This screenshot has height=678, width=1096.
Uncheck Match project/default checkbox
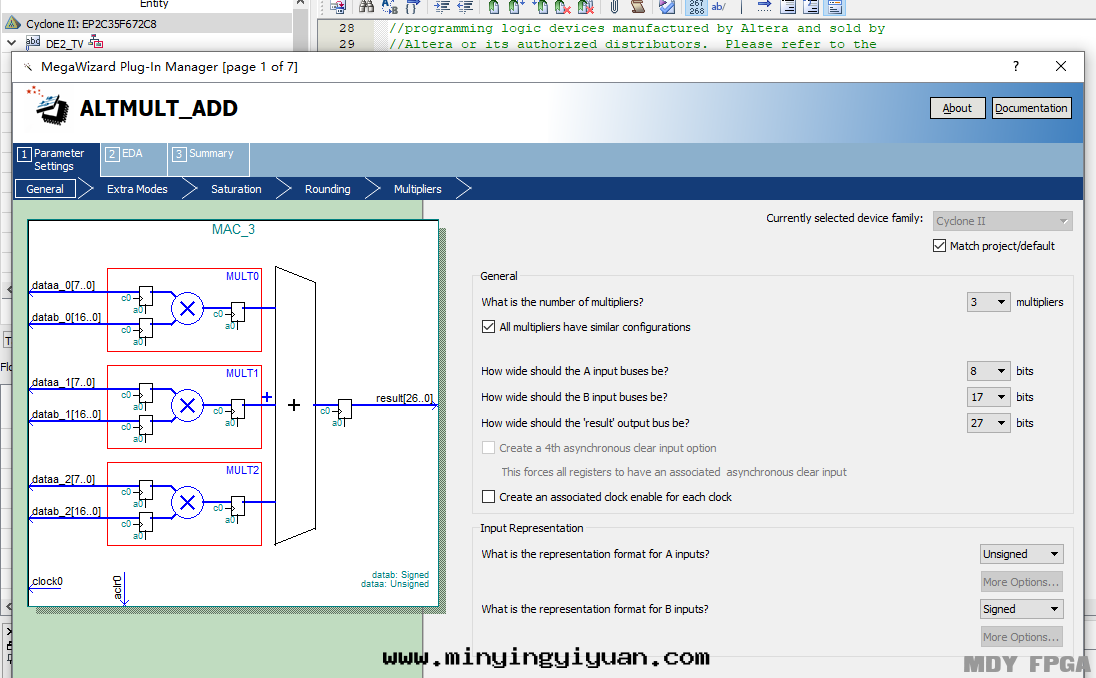point(939,246)
